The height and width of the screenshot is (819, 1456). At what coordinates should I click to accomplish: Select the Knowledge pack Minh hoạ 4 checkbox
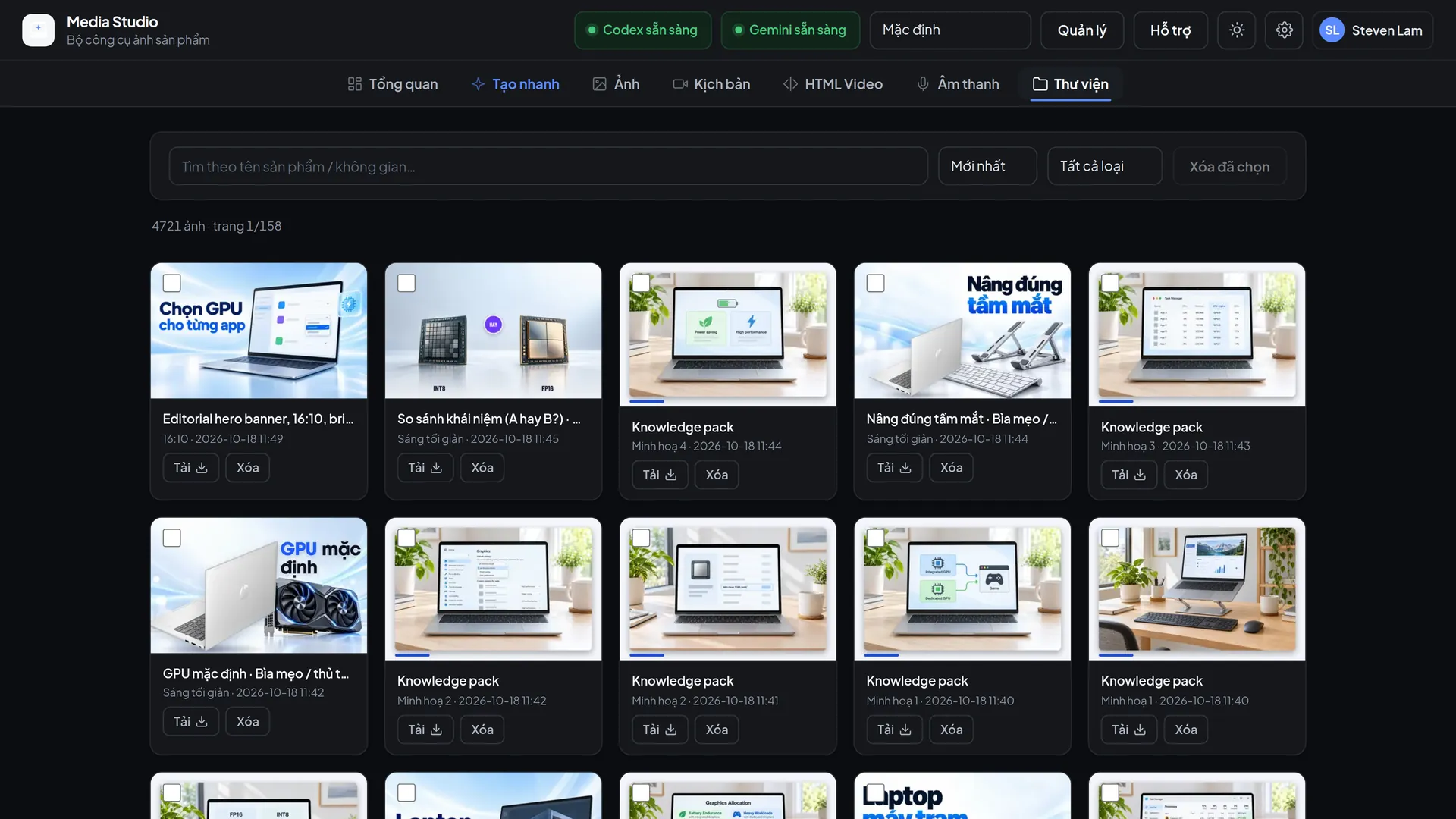click(641, 284)
